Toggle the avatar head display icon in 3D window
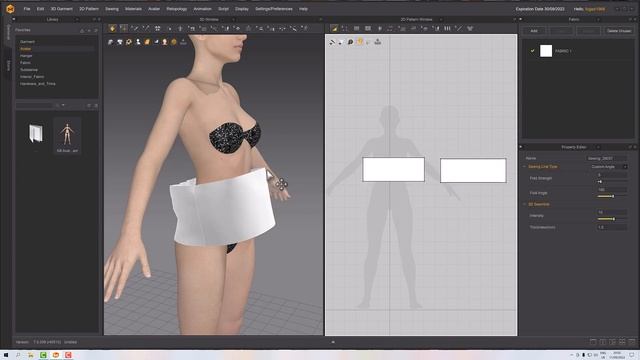640x360 pixels. point(165,42)
